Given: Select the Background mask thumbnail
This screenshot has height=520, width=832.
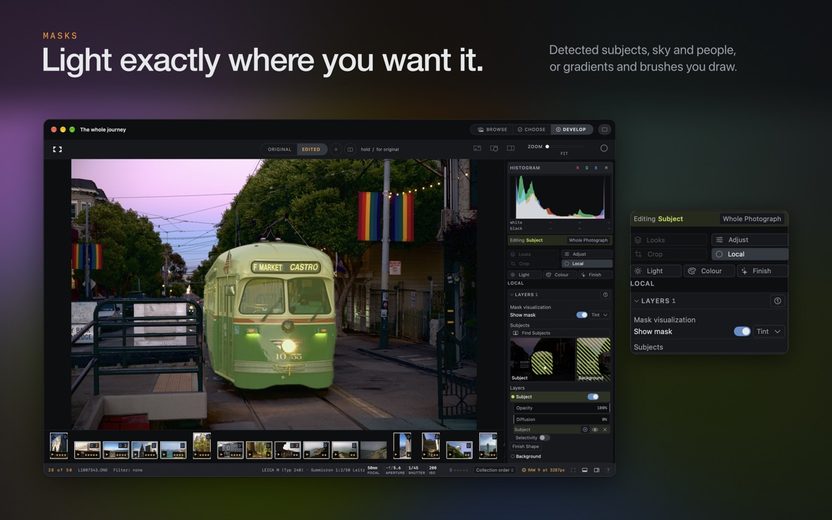Looking at the screenshot, I should [x=593, y=359].
